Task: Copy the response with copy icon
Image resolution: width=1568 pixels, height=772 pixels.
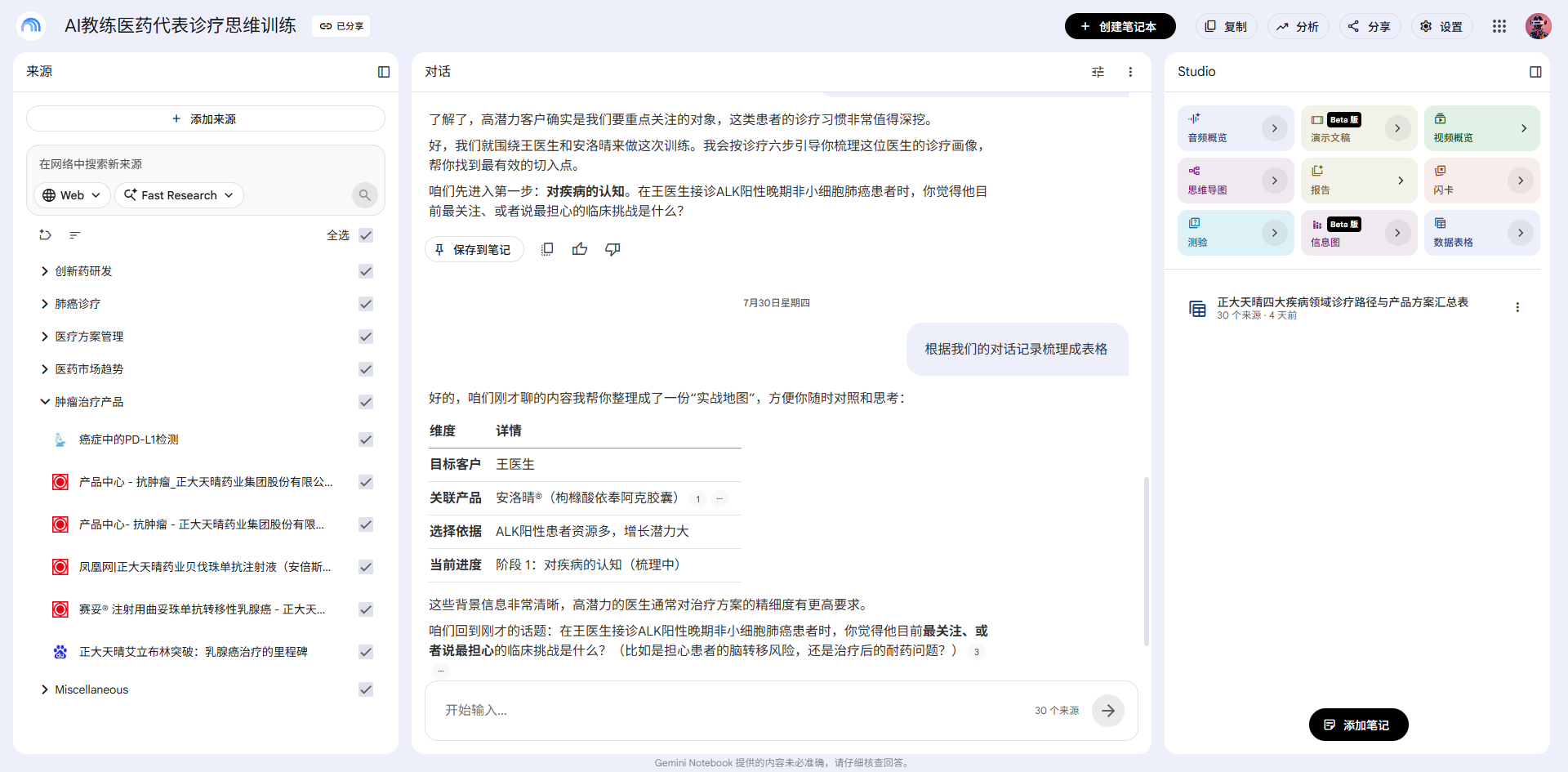Action: [547, 249]
